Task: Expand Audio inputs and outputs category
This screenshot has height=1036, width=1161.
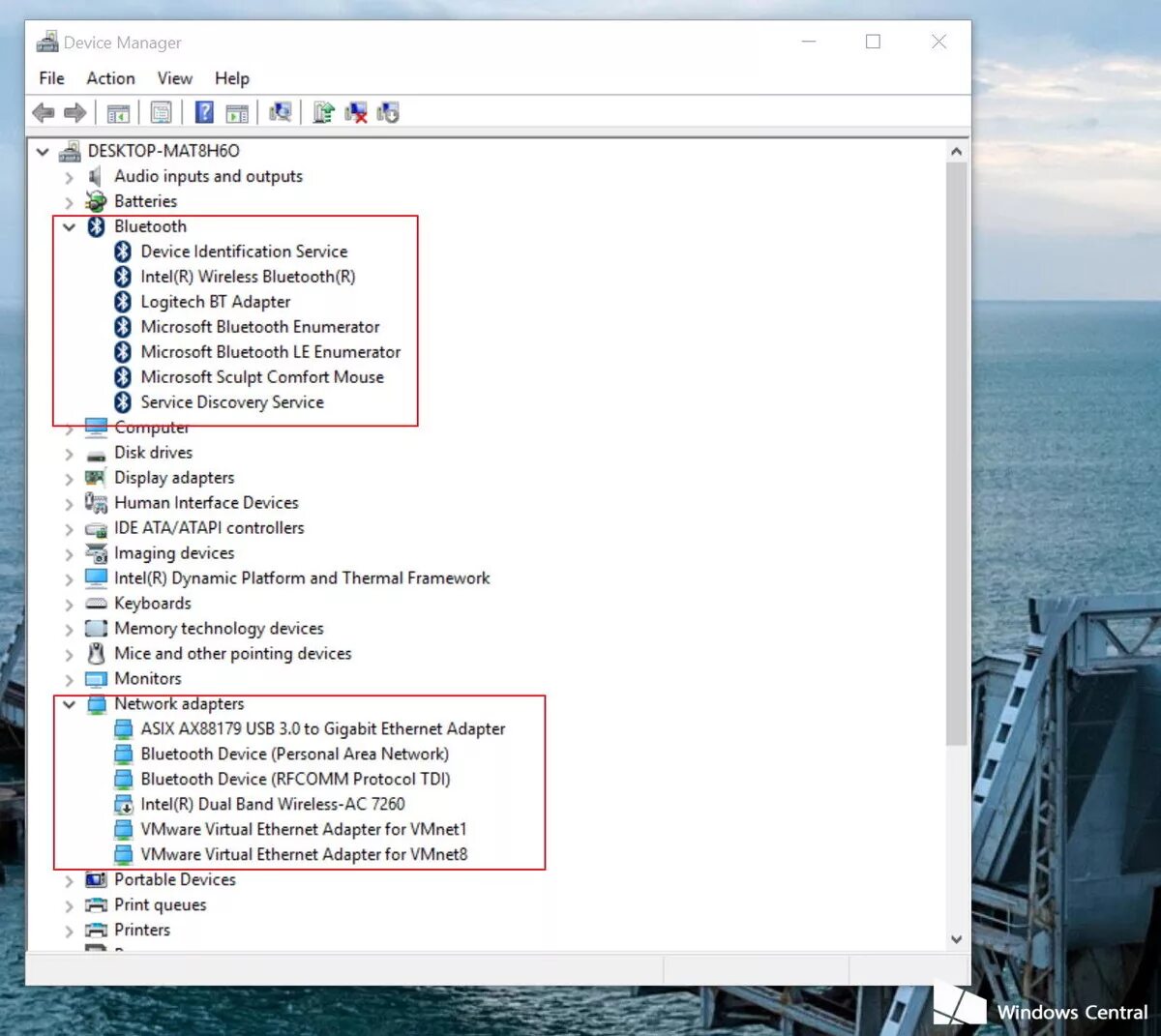Action: pos(69,177)
